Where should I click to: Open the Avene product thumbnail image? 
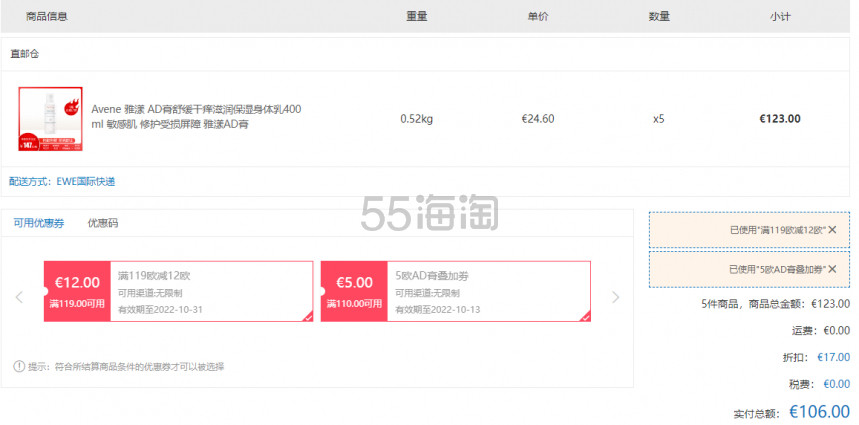point(50,119)
